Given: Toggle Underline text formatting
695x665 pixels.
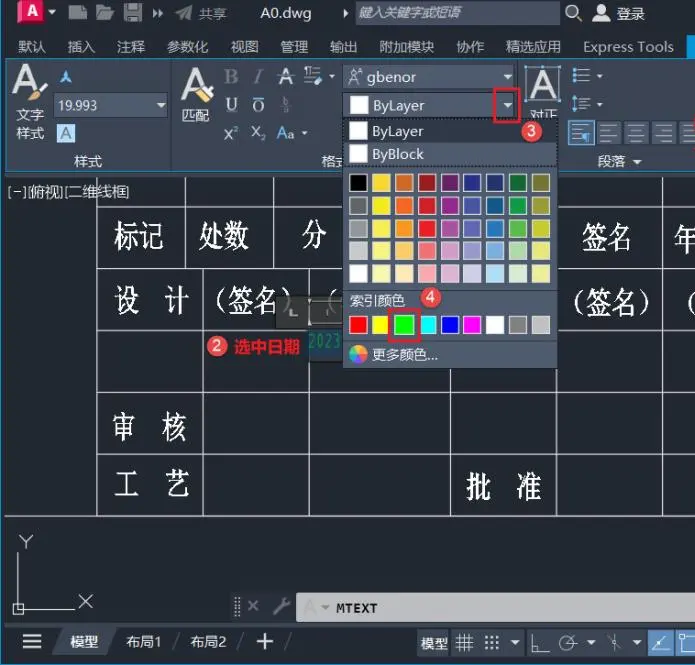Looking at the screenshot, I should [x=231, y=105].
